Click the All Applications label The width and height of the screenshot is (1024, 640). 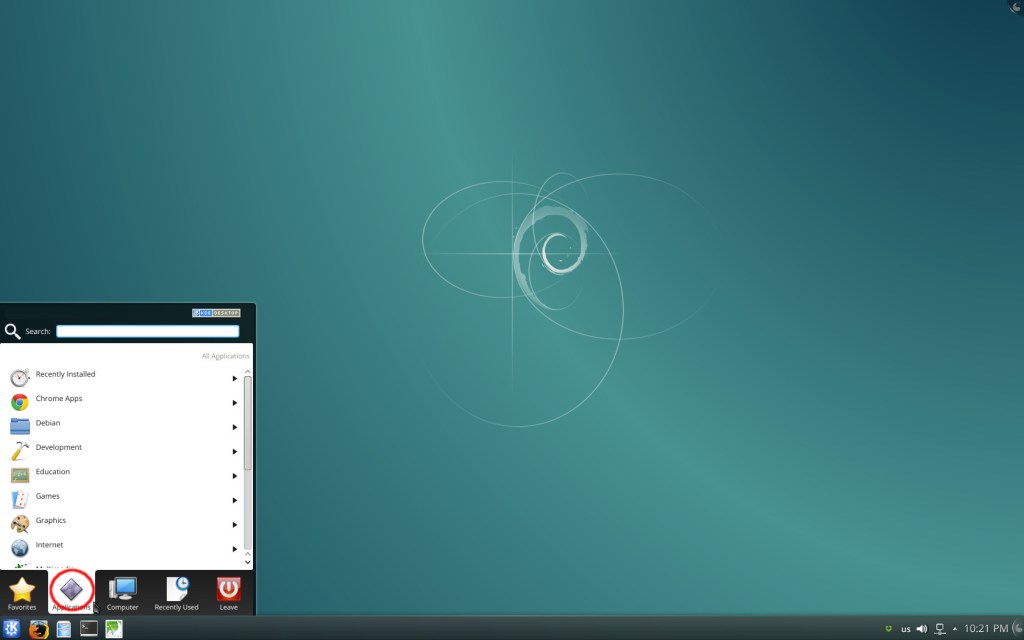[225, 356]
